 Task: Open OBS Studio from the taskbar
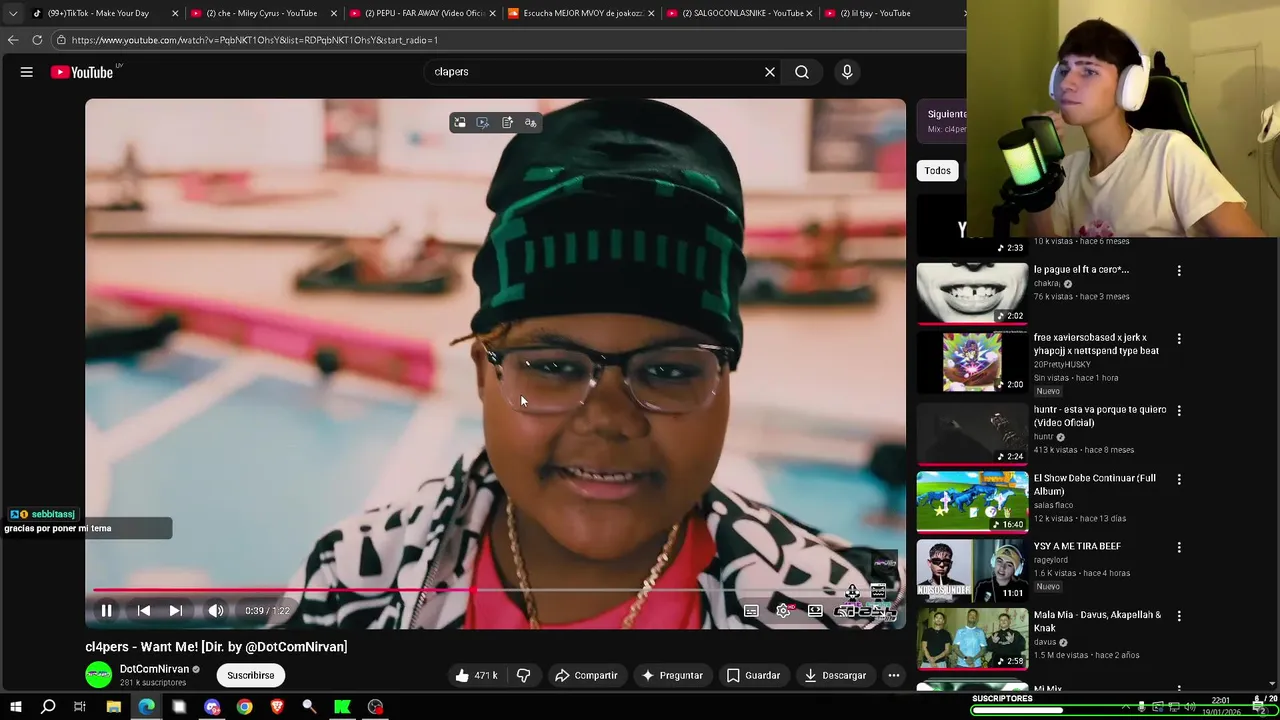[x=375, y=707]
